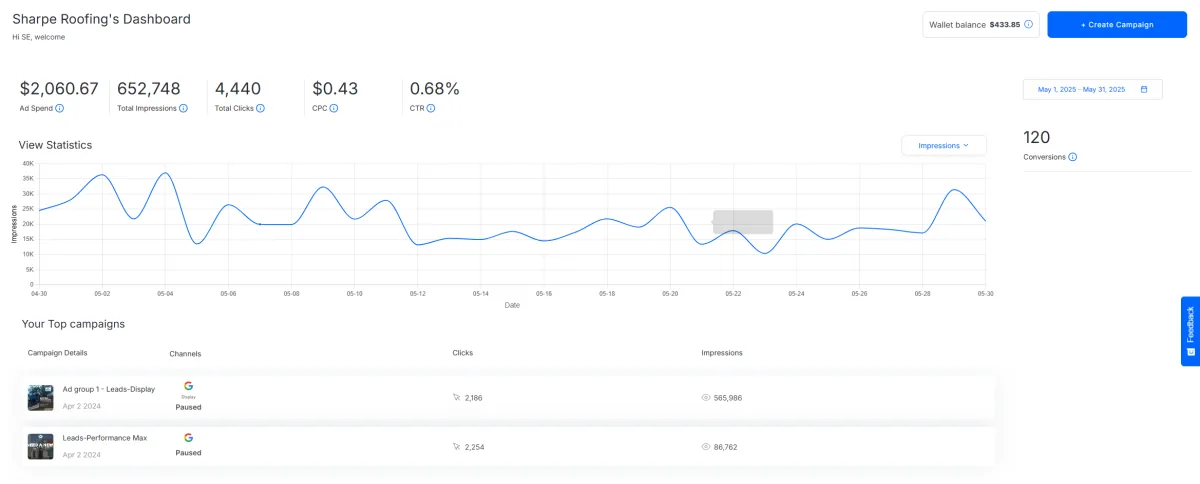The width and height of the screenshot is (1200, 484).
Task: Click the Ad Spend info icon
Action: click(x=59, y=108)
